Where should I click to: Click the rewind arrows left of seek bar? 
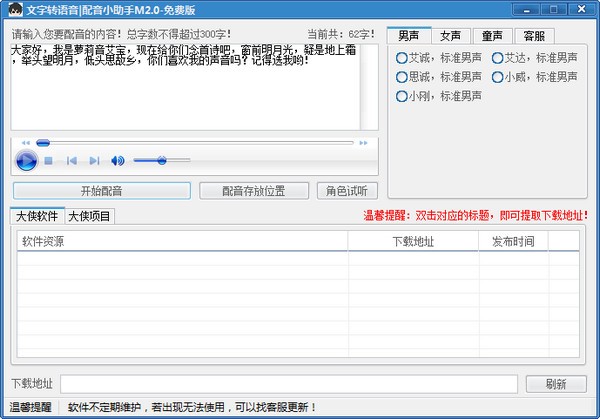24,143
